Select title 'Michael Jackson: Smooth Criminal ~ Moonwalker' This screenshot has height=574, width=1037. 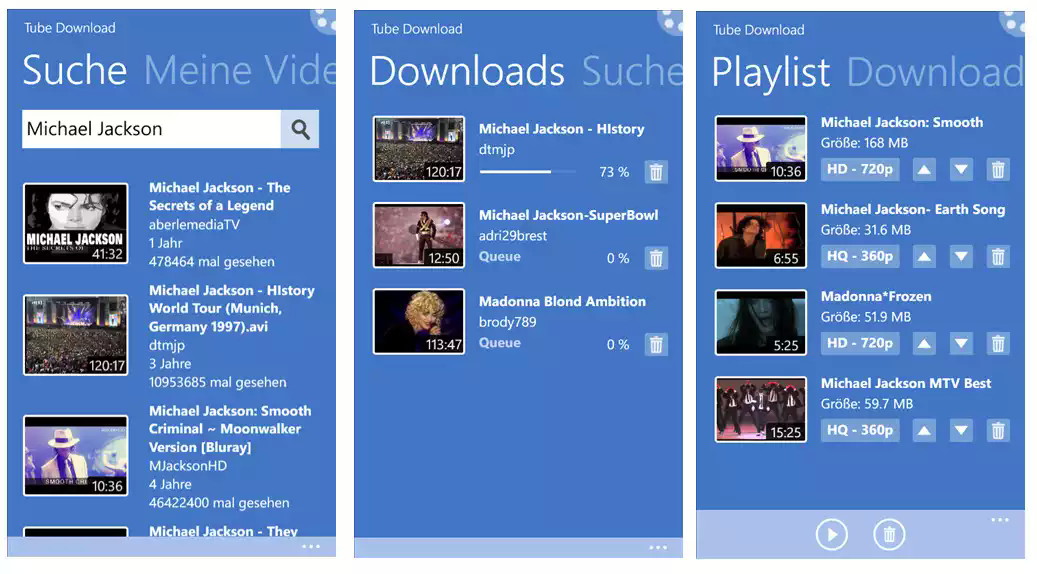(229, 429)
